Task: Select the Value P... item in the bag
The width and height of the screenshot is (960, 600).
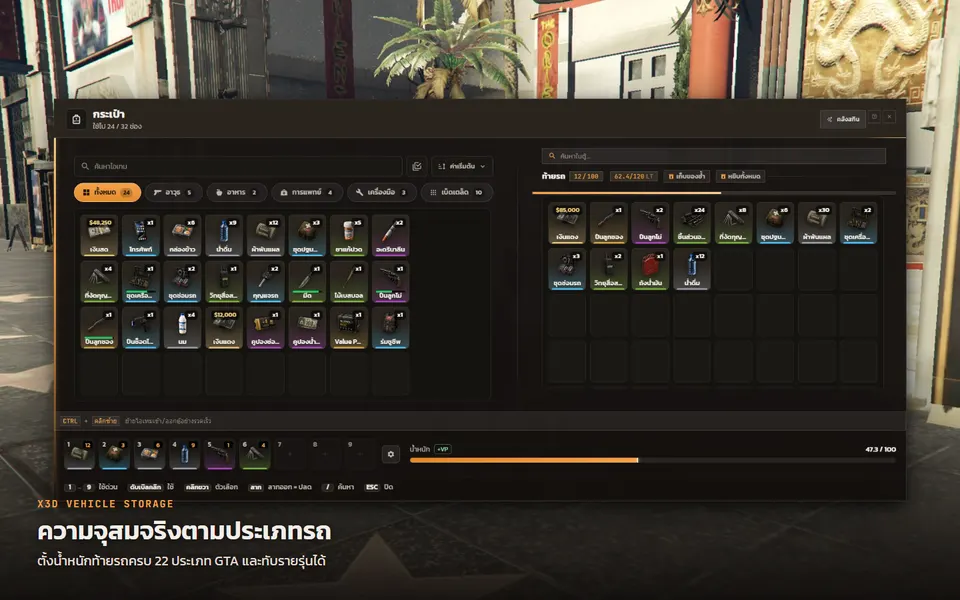Action: [x=348, y=328]
